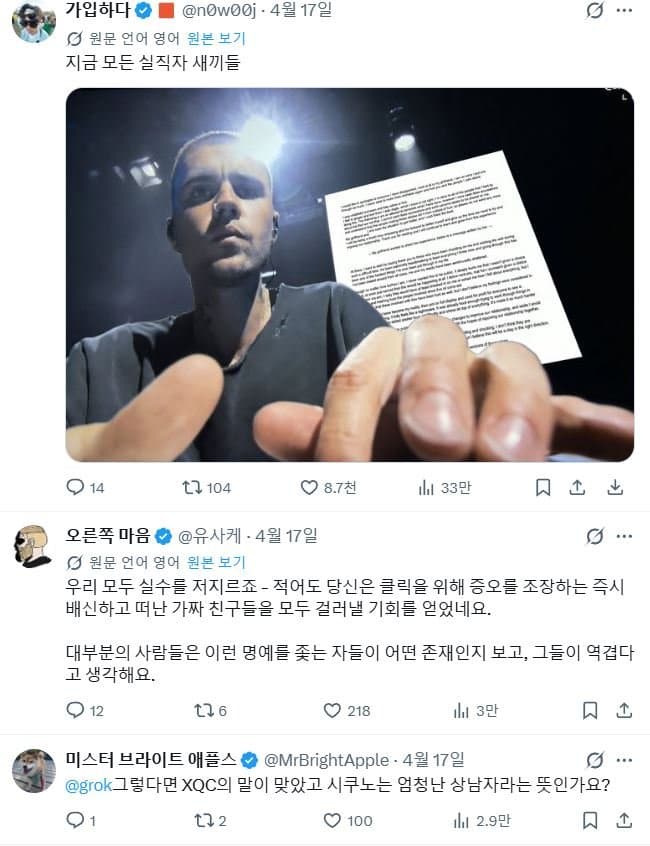
Task: Bookmark the first tweet with the photo
Action: tap(543, 488)
